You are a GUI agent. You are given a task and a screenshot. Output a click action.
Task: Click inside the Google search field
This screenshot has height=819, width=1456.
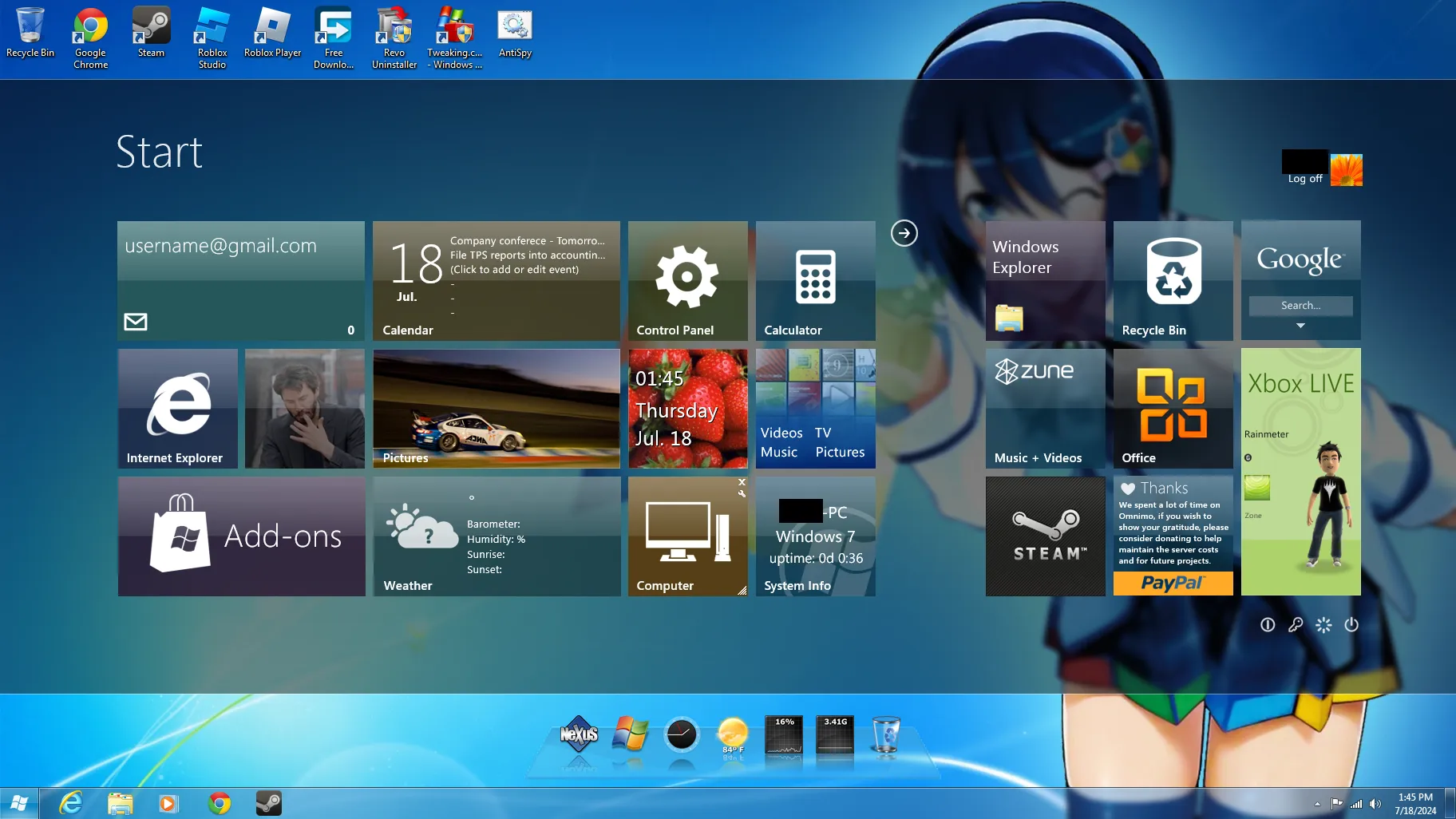pos(1300,306)
